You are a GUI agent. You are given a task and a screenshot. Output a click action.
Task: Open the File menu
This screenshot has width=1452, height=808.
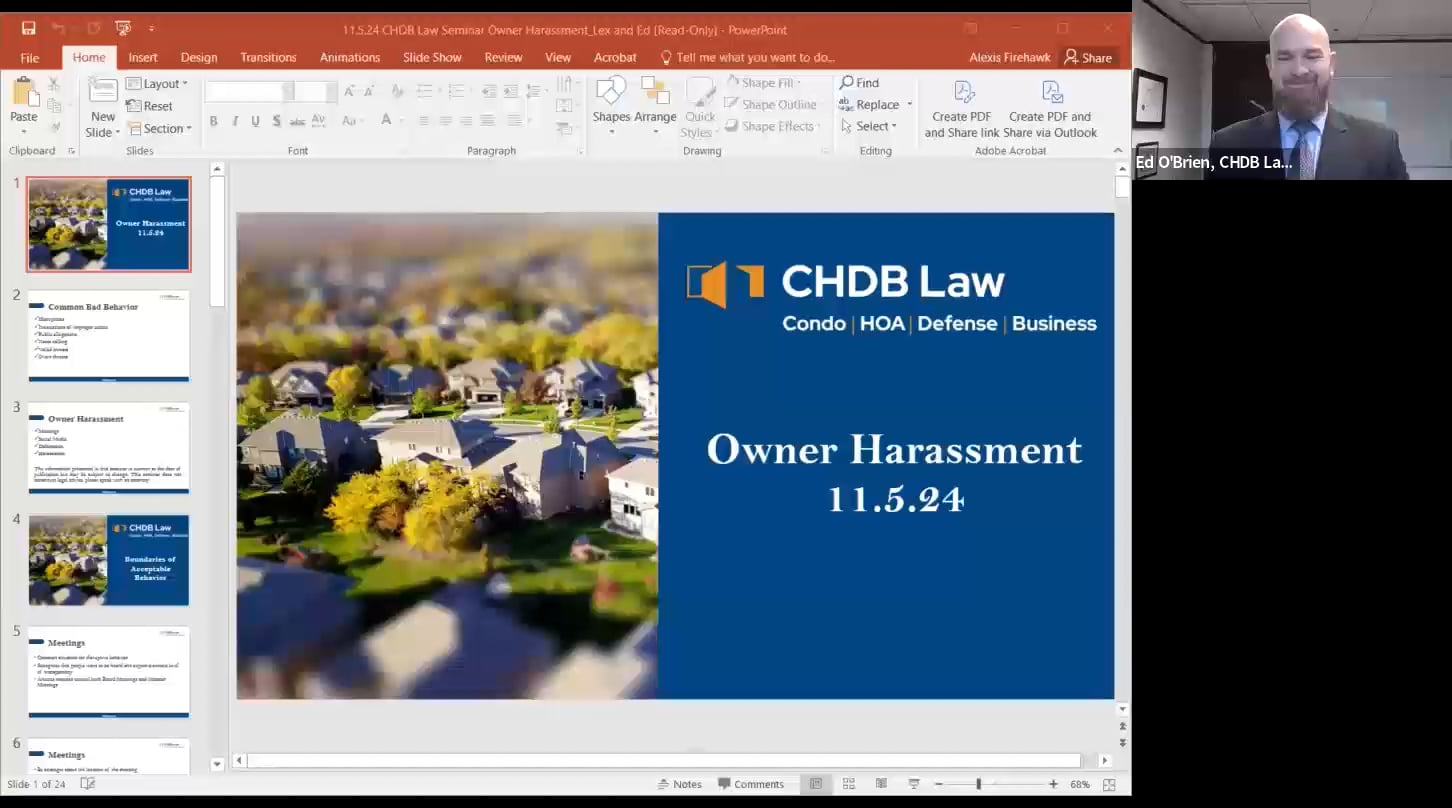coord(30,58)
